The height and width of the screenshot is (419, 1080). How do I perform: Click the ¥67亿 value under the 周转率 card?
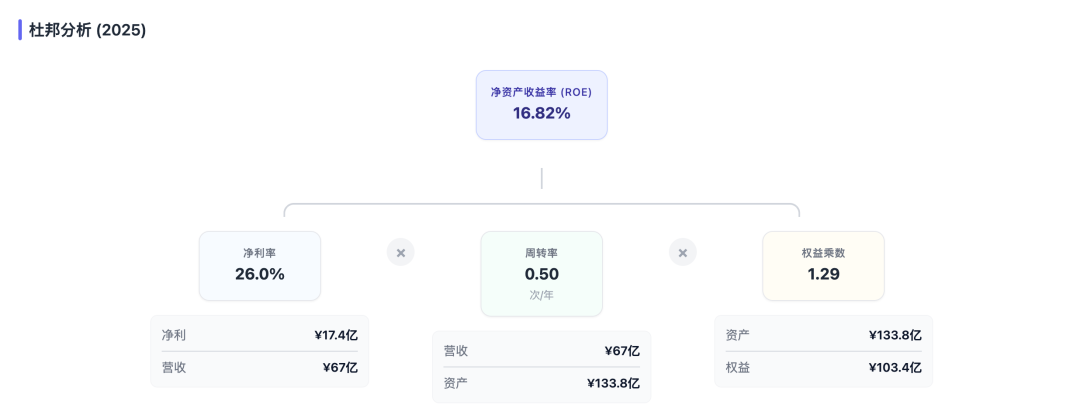click(622, 351)
